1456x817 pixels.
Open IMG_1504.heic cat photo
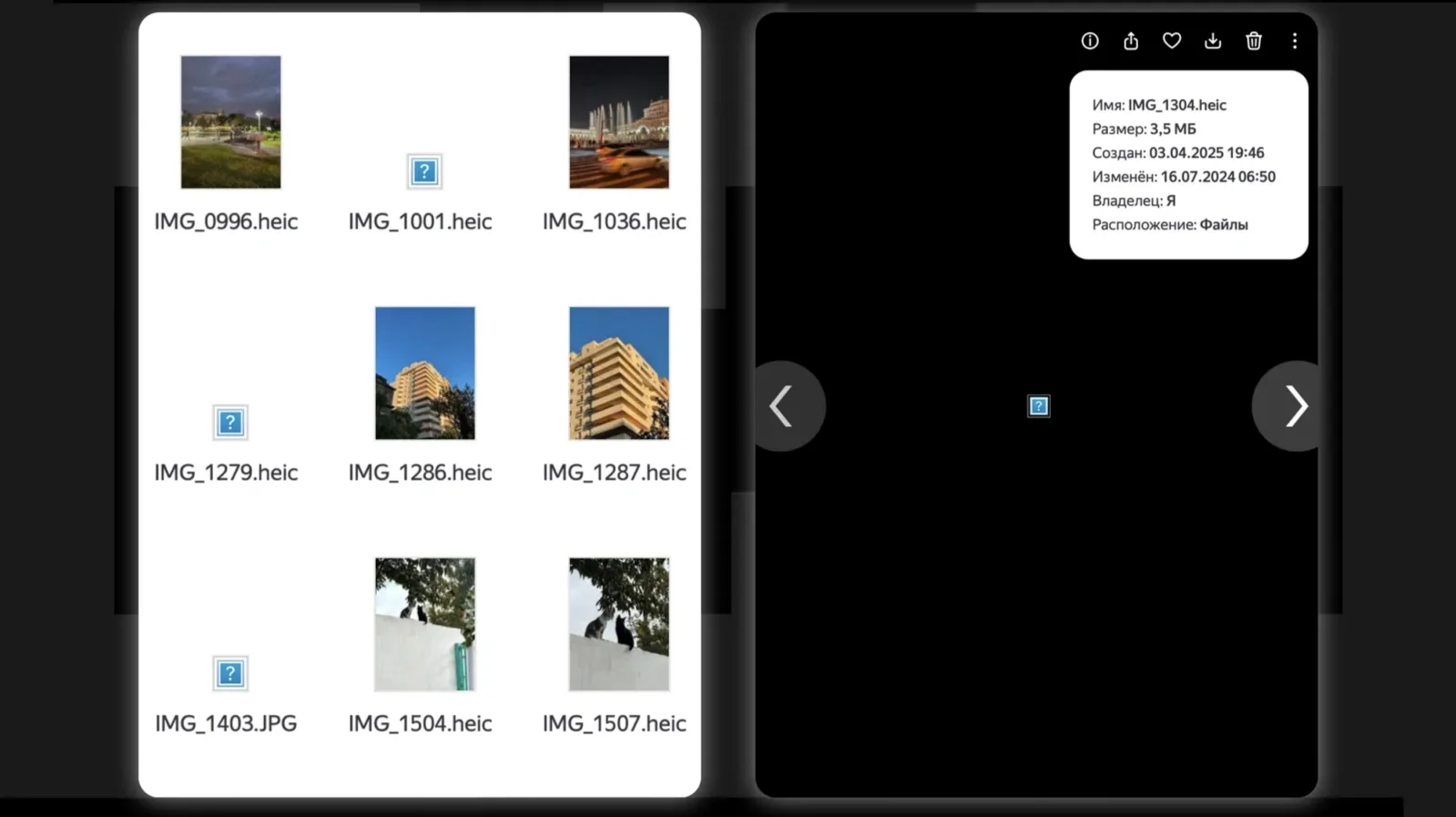425,625
